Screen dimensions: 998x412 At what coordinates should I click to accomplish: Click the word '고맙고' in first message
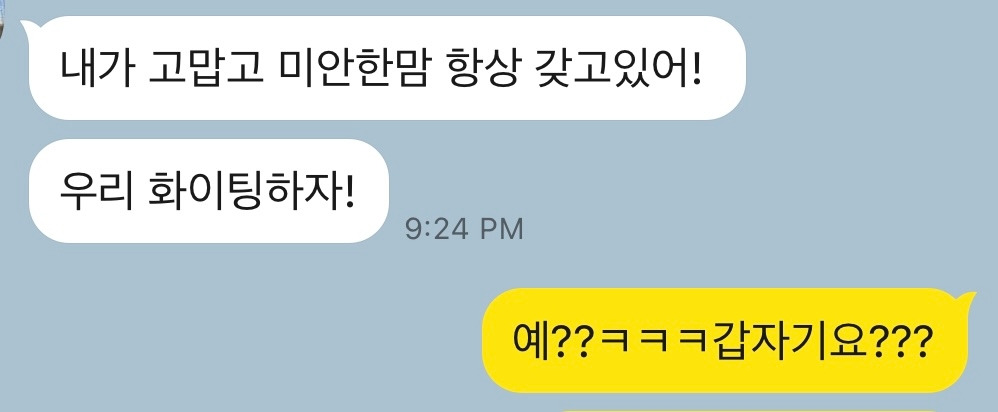coord(205,68)
